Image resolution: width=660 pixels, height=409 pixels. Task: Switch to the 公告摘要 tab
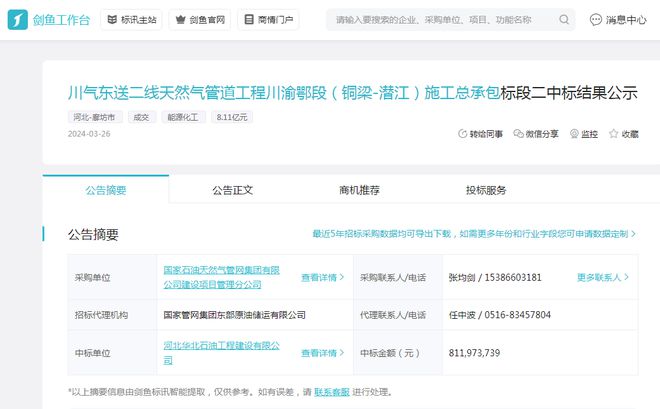click(106, 190)
